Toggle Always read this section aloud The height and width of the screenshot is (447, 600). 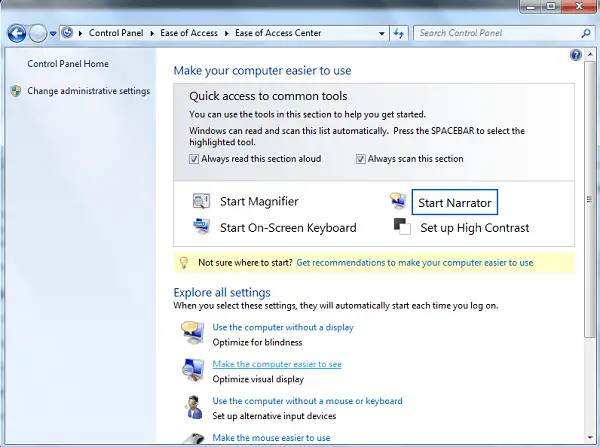point(194,159)
